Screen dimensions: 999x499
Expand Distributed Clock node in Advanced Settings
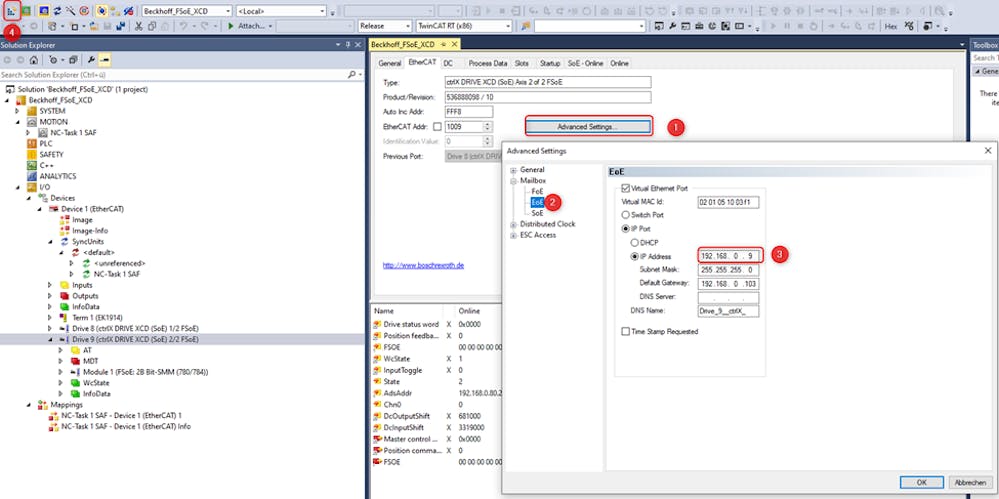coord(513,224)
